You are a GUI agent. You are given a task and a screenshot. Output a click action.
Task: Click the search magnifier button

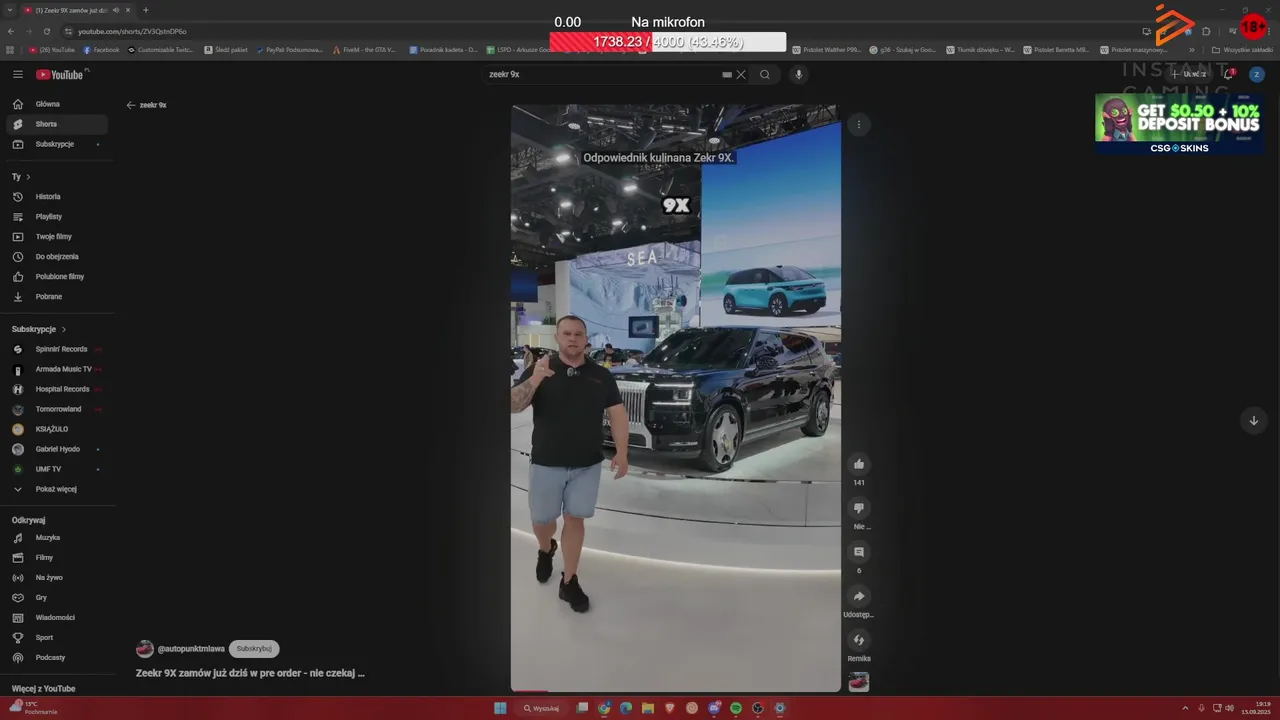coord(765,74)
